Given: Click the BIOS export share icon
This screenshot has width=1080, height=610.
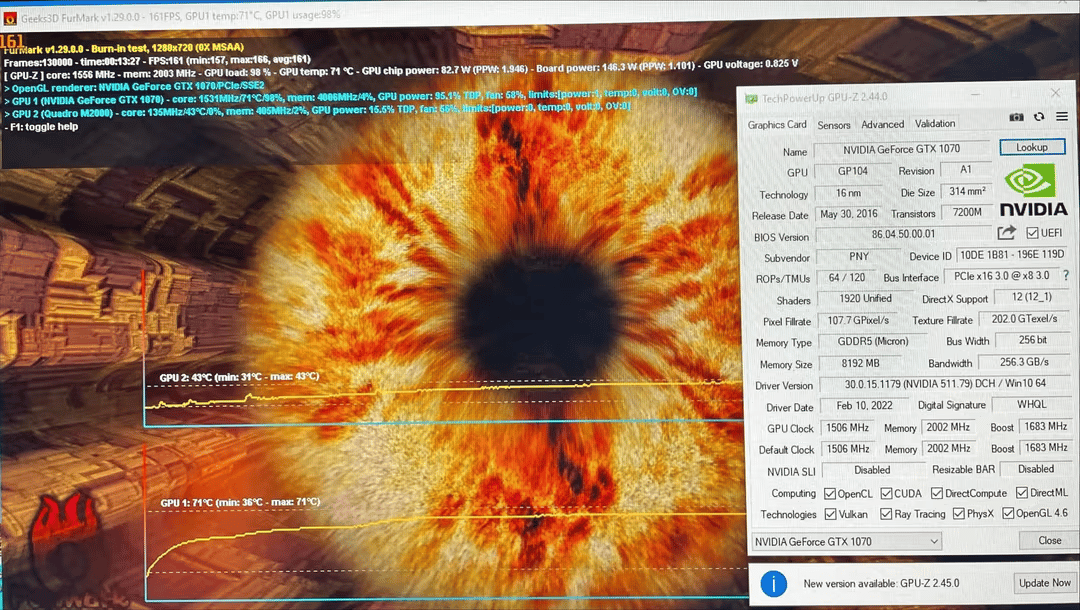Looking at the screenshot, I should click(1006, 233).
